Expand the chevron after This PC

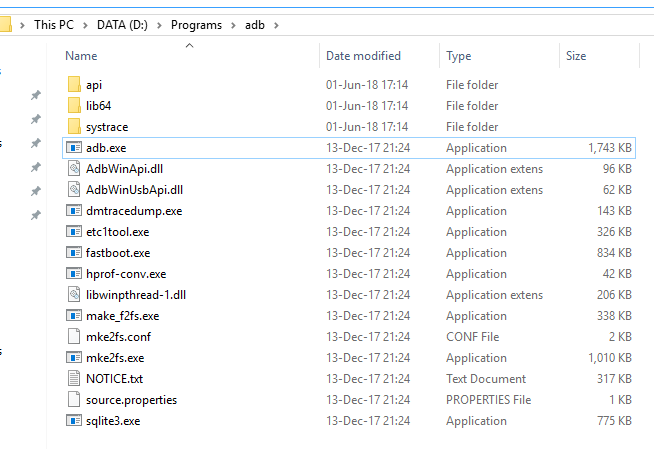click(x=85, y=25)
